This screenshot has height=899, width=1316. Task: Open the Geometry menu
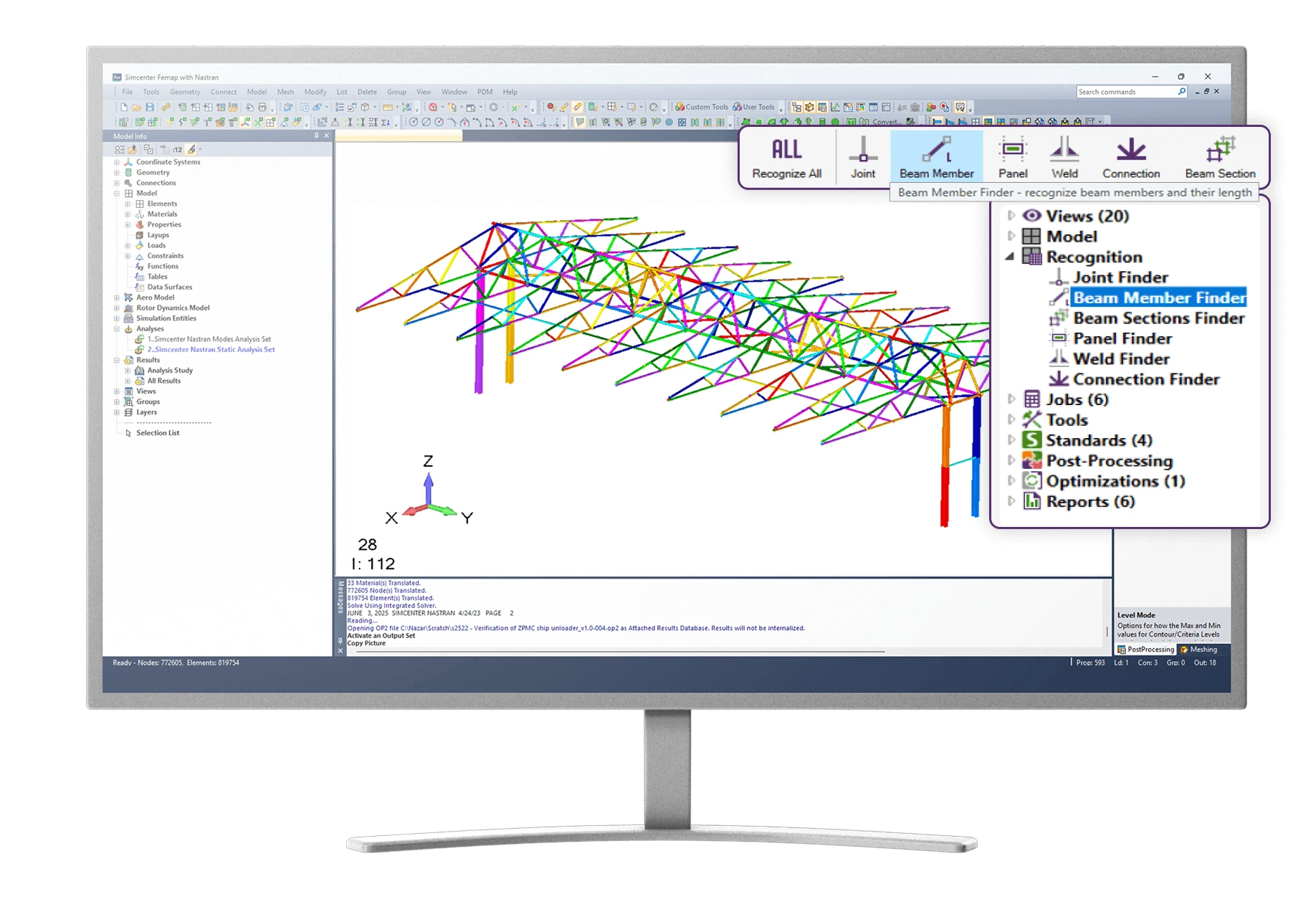pyautogui.click(x=185, y=92)
